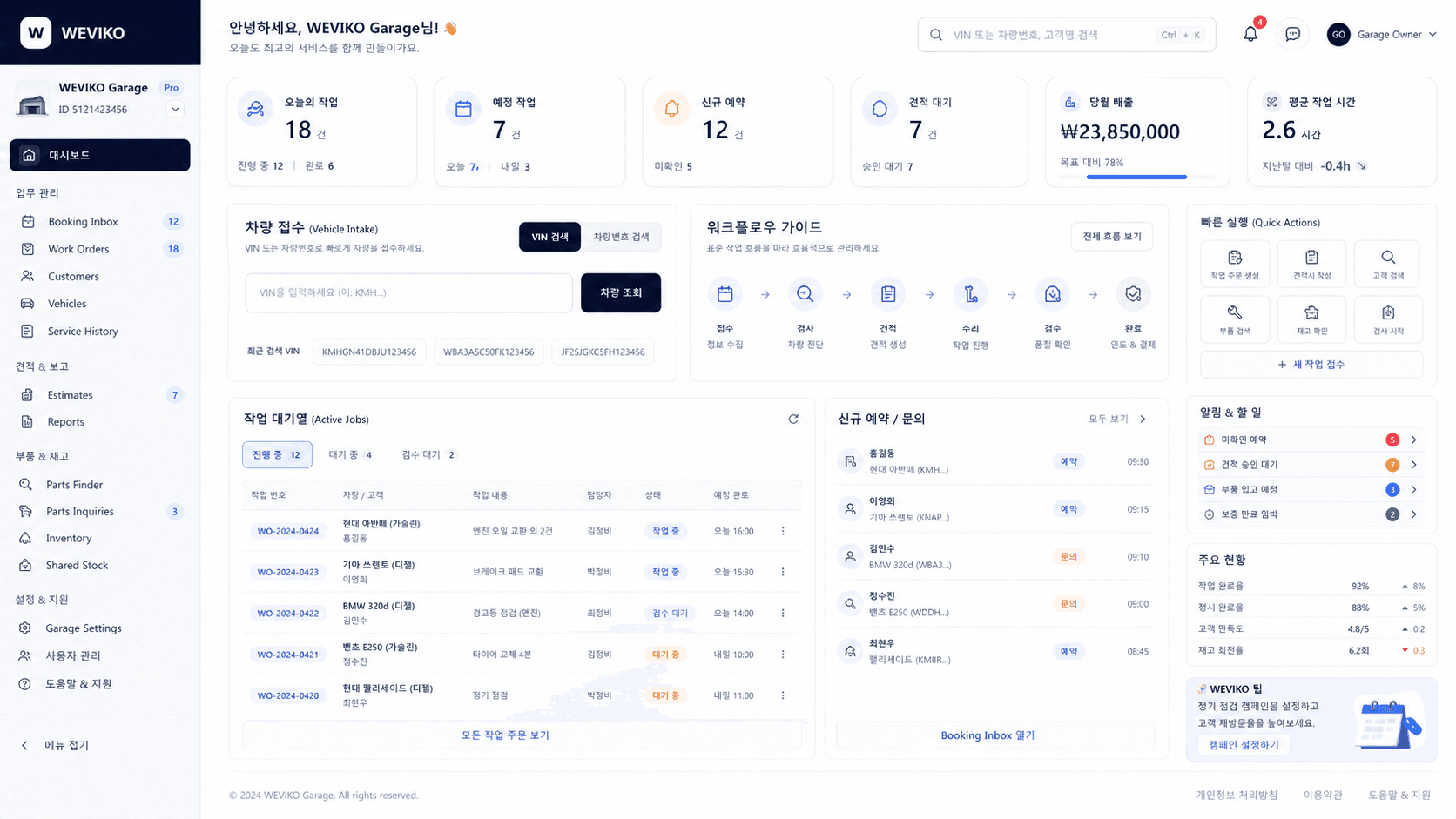Click the top search bar
Viewport: 1456px width, 819px height.
click(x=1066, y=35)
